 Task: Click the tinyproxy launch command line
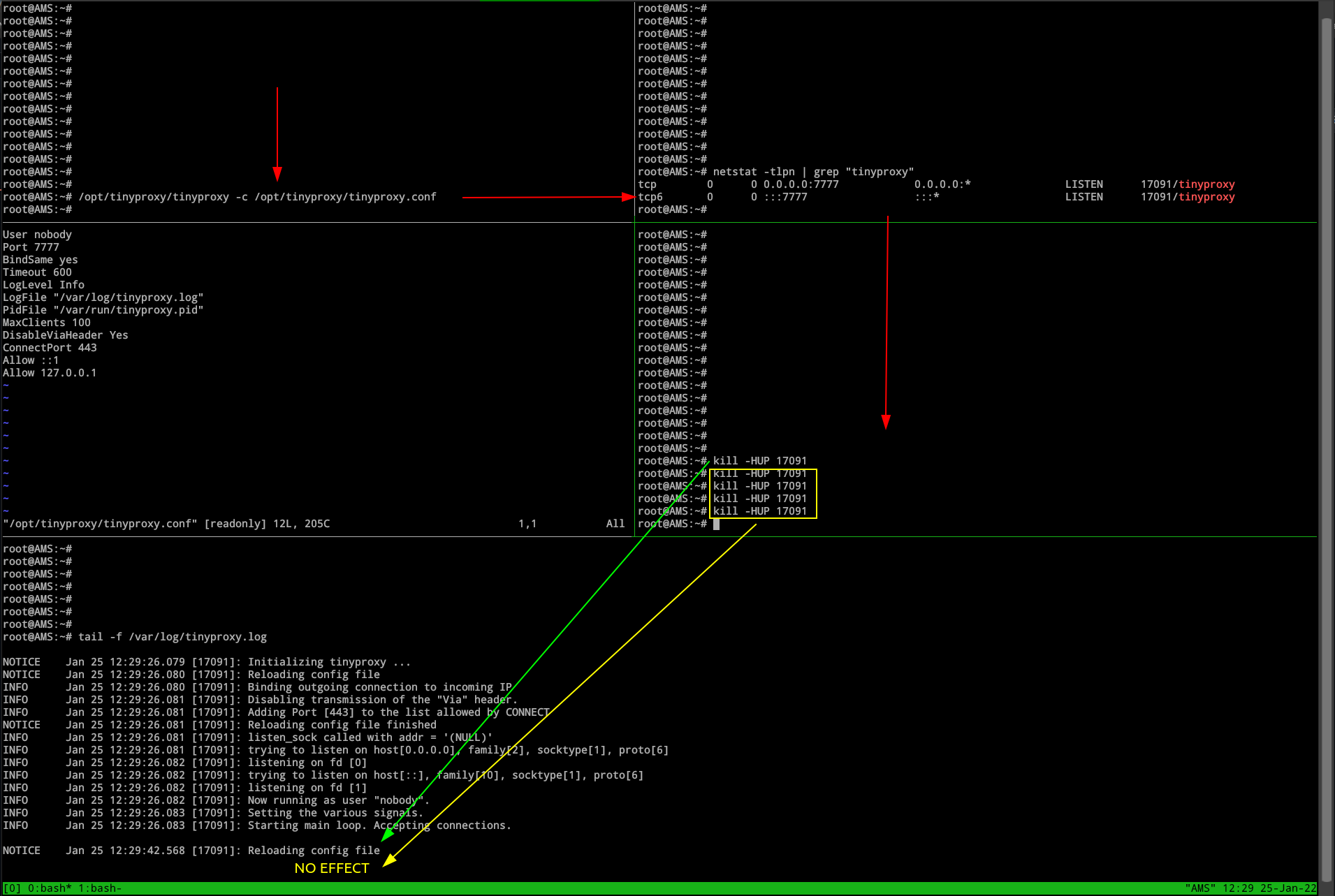coord(257,197)
